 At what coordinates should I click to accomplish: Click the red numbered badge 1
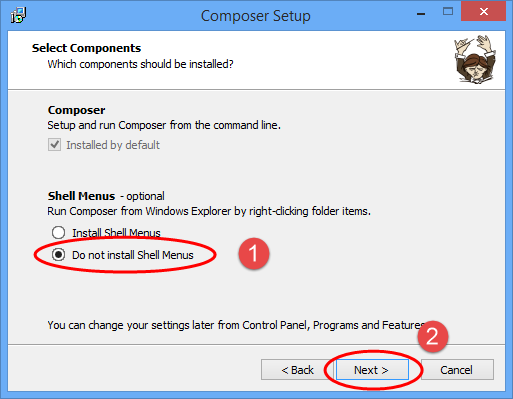[254, 254]
